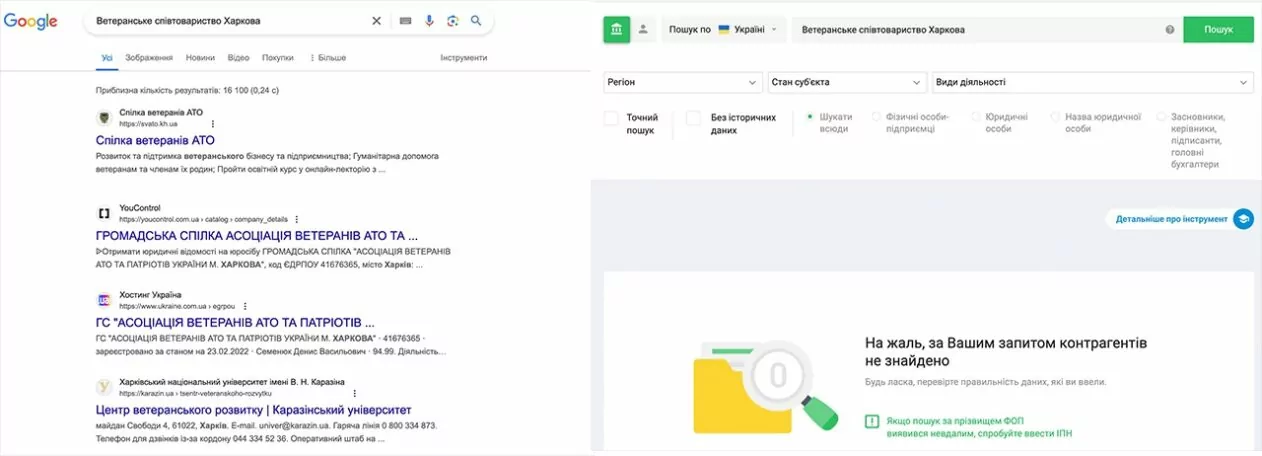Select Засновники, керівники, підписанти radio option
This screenshot has height=456, width=1262.
click(1162, 117)
